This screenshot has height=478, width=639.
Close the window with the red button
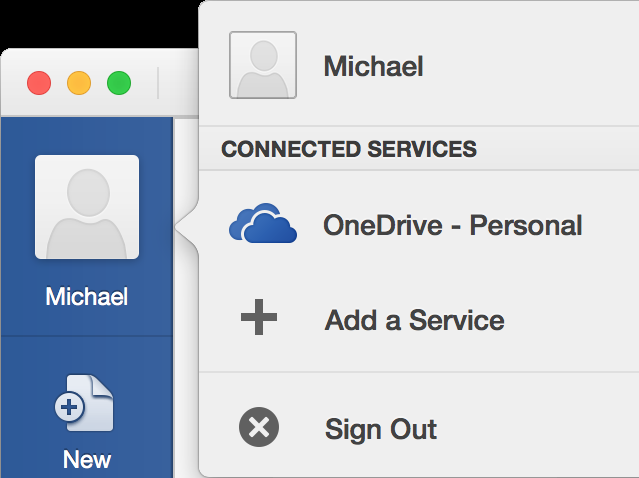pyautogui.click(x=39, y=83)
